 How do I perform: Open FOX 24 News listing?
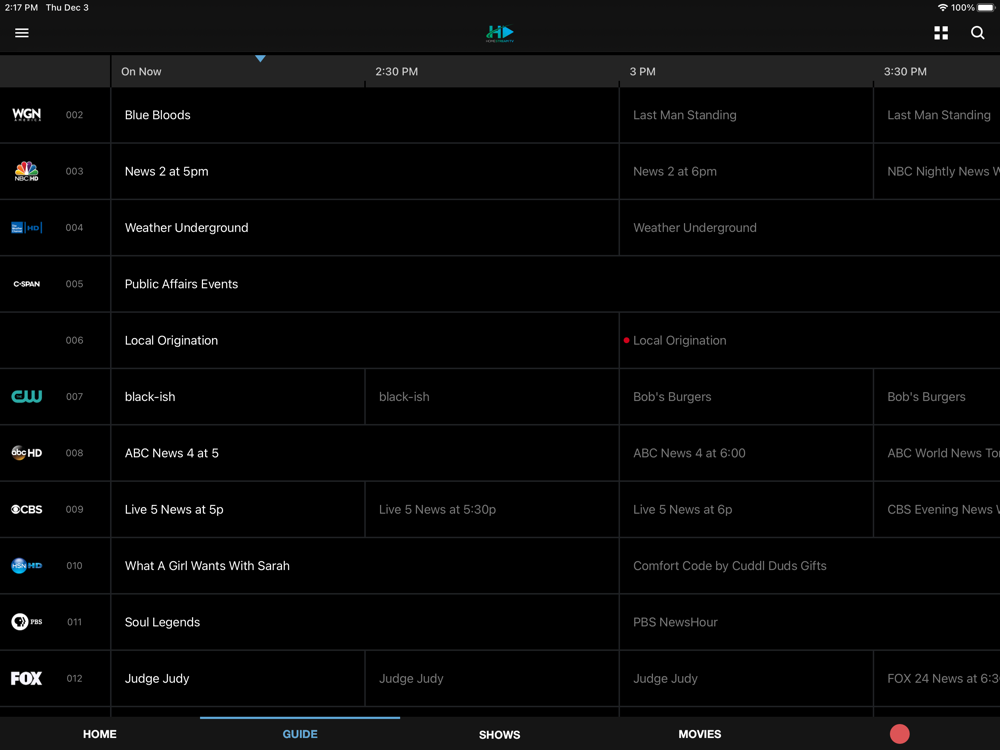tap(937, 678)
